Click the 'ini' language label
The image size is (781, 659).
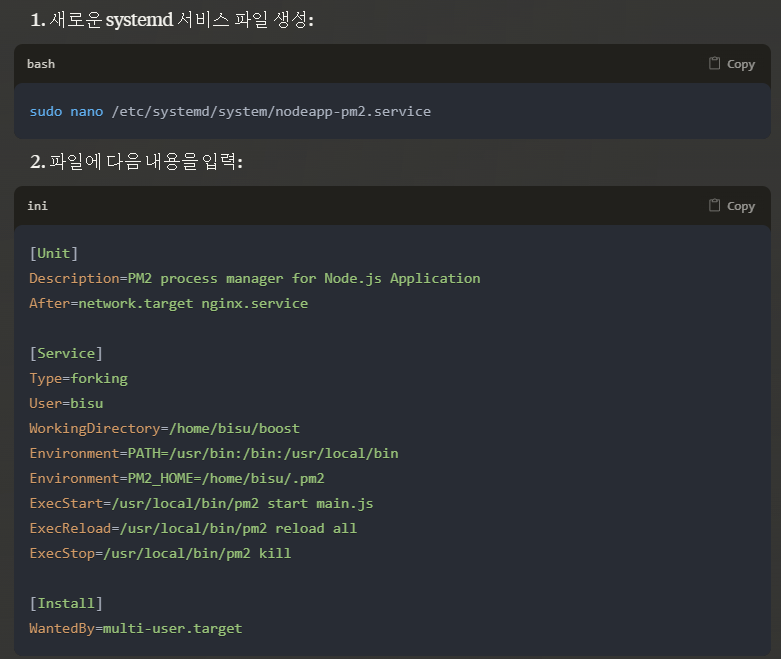(37, 206)
